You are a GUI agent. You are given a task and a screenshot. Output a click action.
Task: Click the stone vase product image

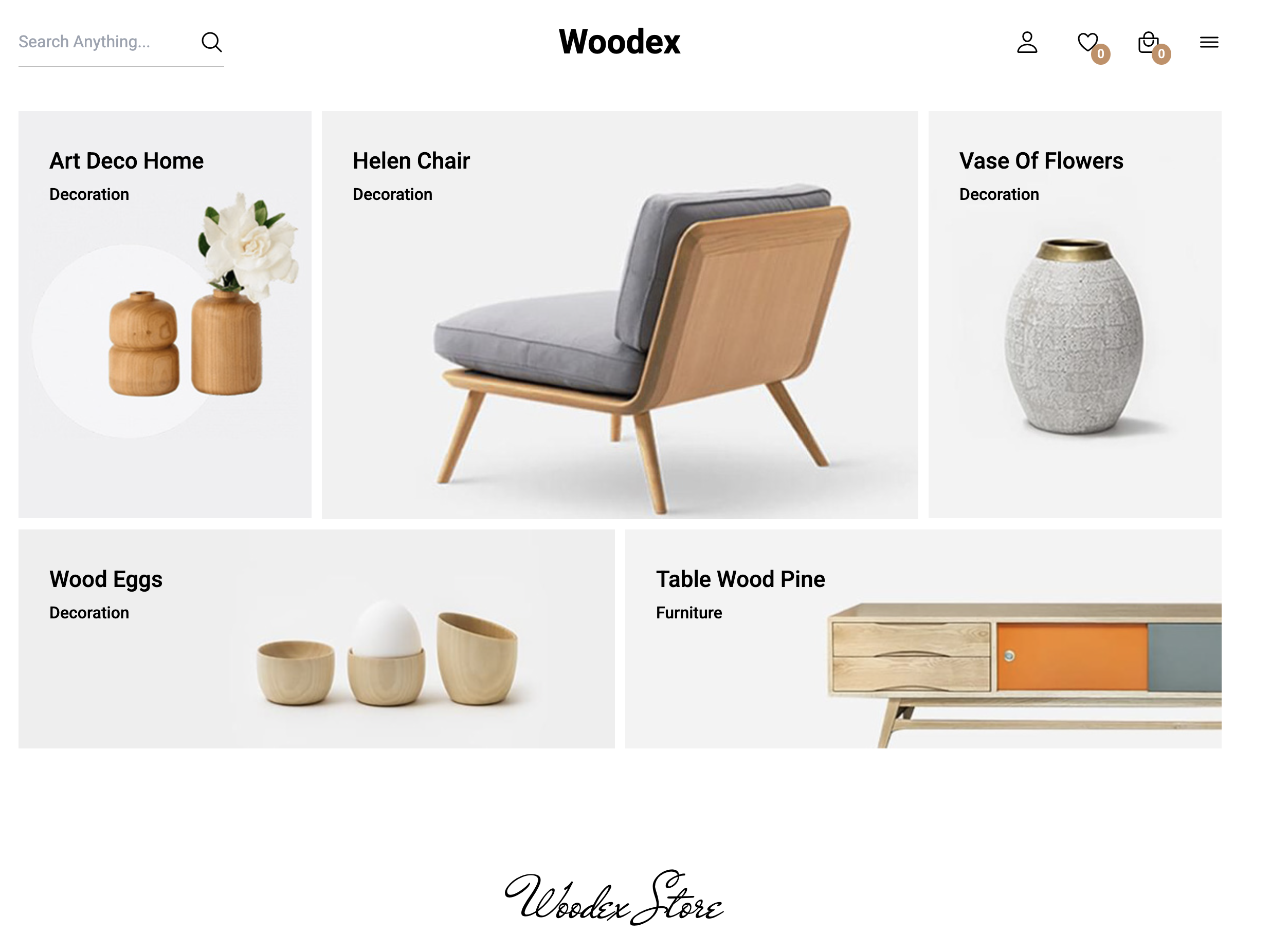[x=1074, y=336]
